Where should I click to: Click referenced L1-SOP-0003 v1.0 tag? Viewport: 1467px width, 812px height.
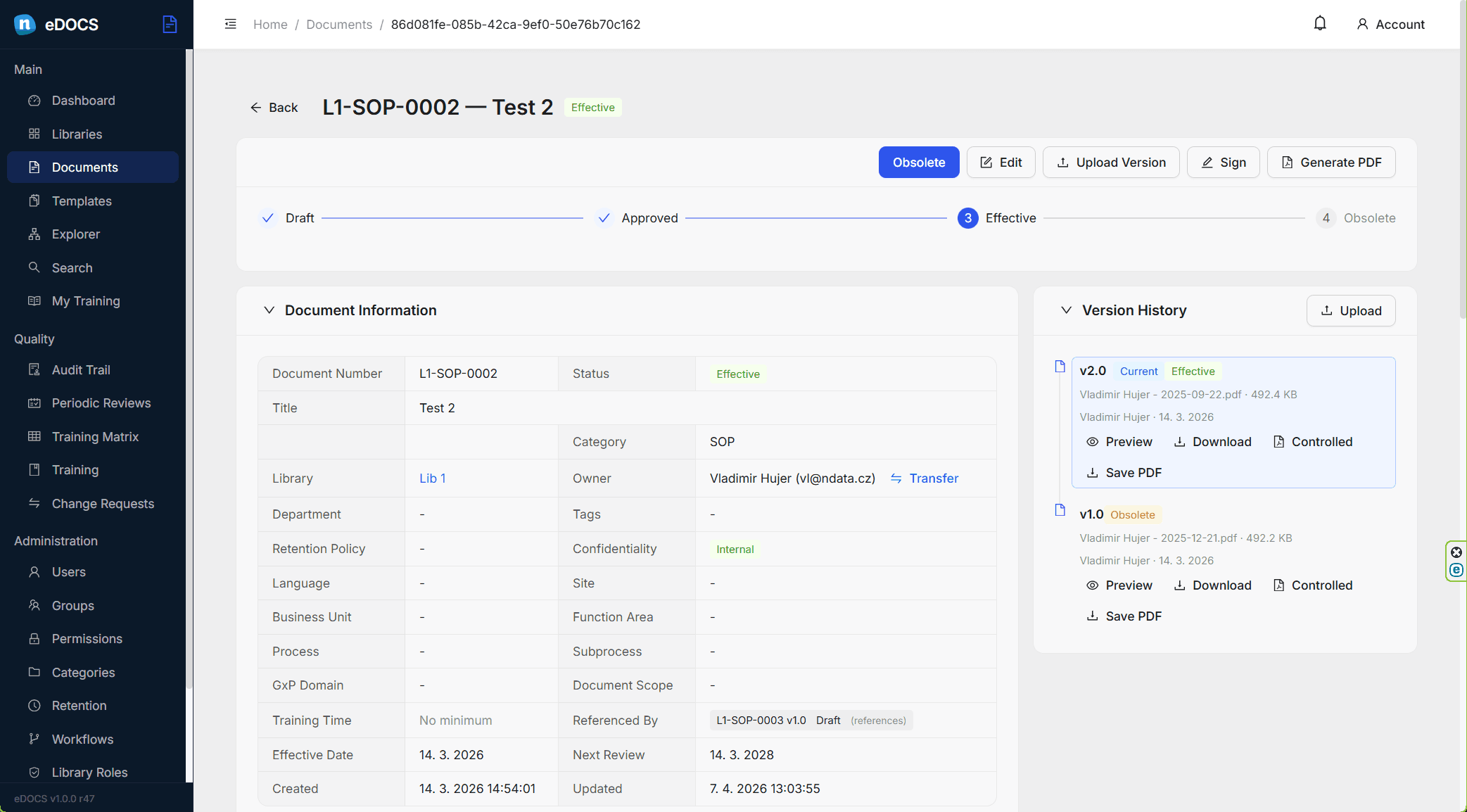(811, 721)
